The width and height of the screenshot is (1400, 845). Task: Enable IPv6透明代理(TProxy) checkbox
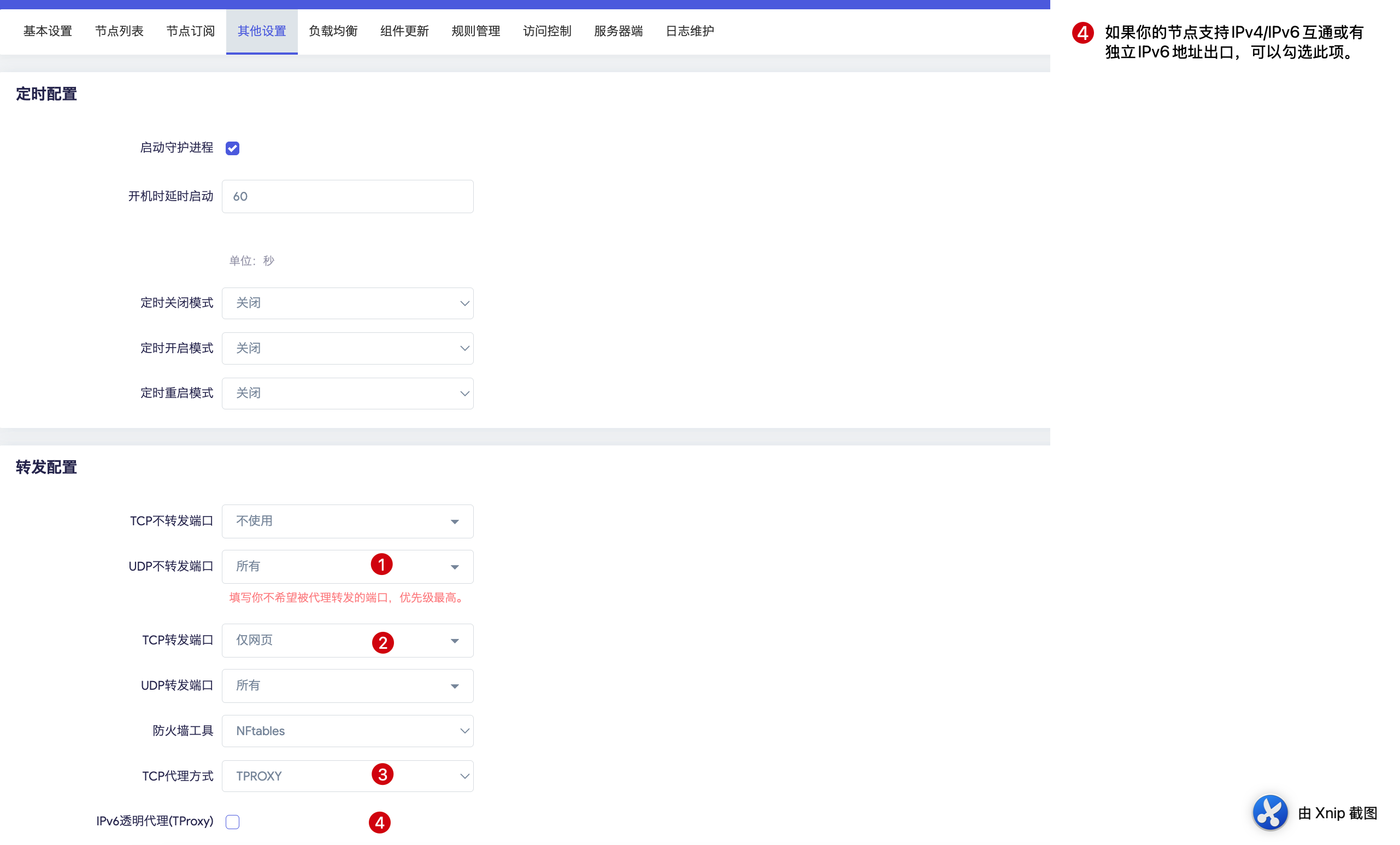point(232,821)
